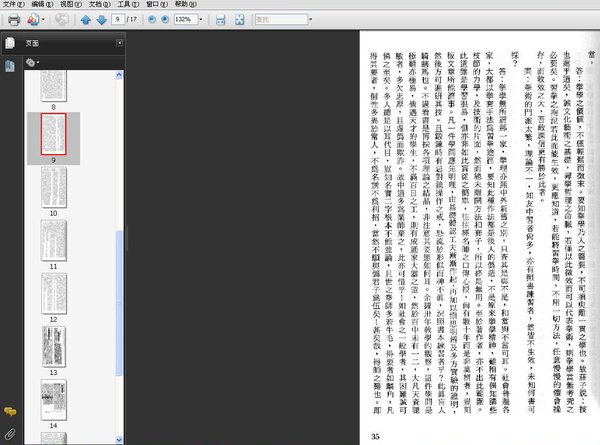Screen dimensions: 600x445
Task: Click the Print icon in the toolbar
Action: (14, 20)
